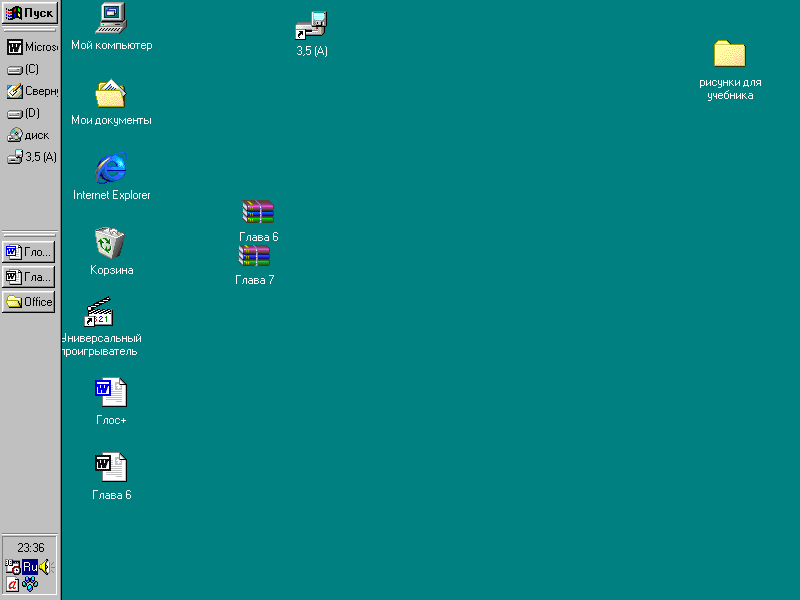Activate the Office folder taskbar button

(29, 302)
